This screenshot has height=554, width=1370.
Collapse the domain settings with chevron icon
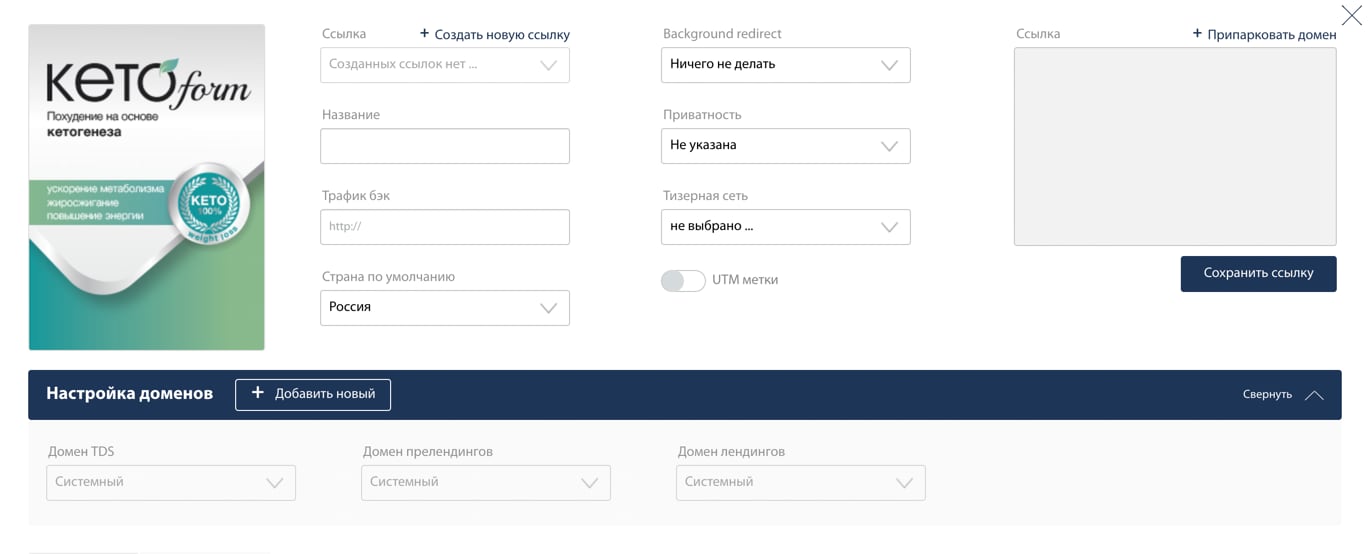click(1314, 395)
